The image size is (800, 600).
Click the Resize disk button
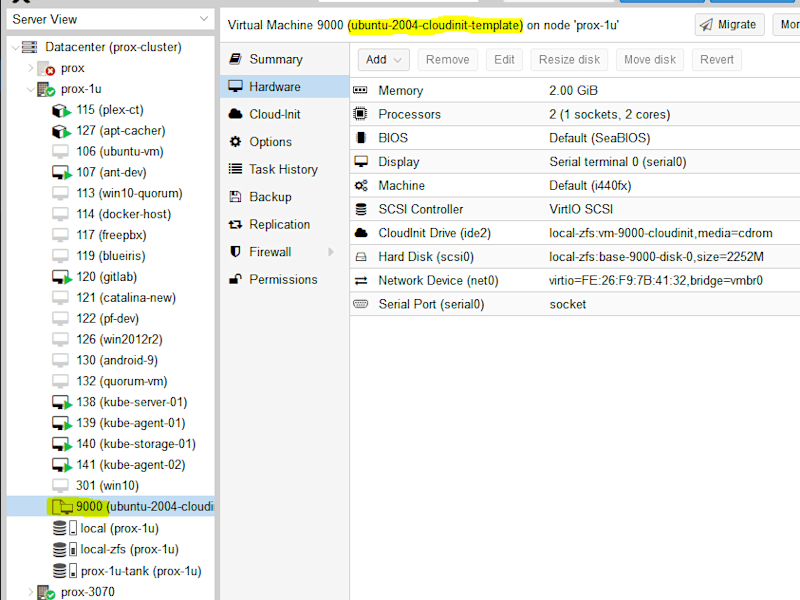[x=569, y=60]
